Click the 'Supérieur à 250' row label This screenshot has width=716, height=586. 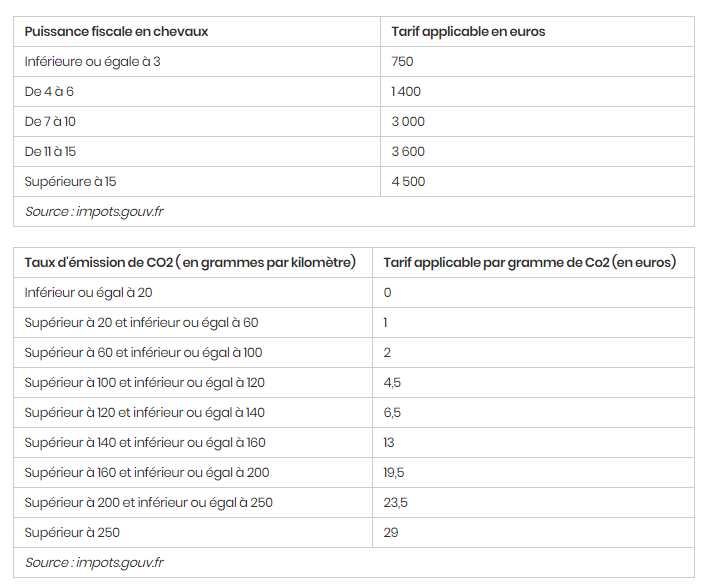pyautogui.click(x=72, y=533)
